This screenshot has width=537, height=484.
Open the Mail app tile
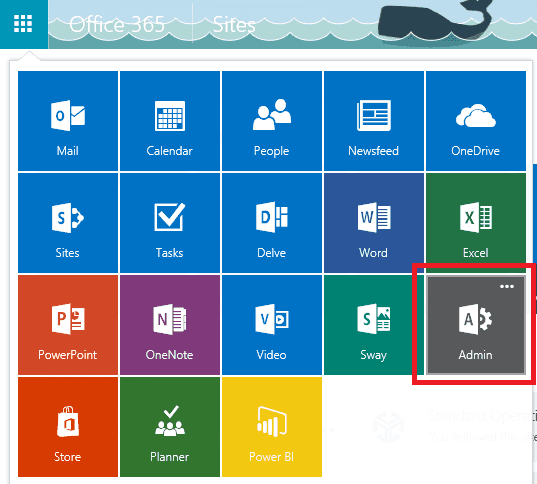(68, 121)
